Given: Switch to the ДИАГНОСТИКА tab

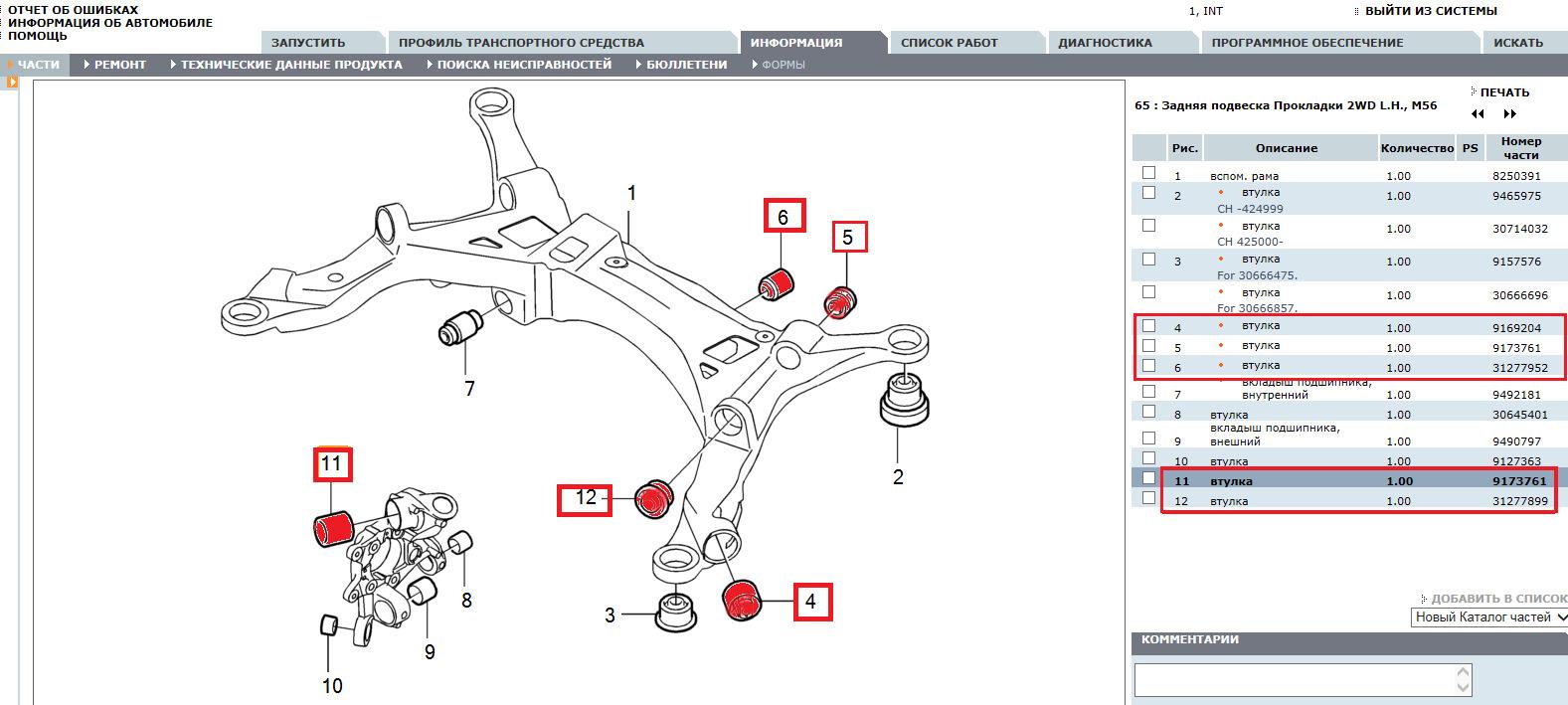Looking at the screenshot, I should click(x=1105, y=43).
